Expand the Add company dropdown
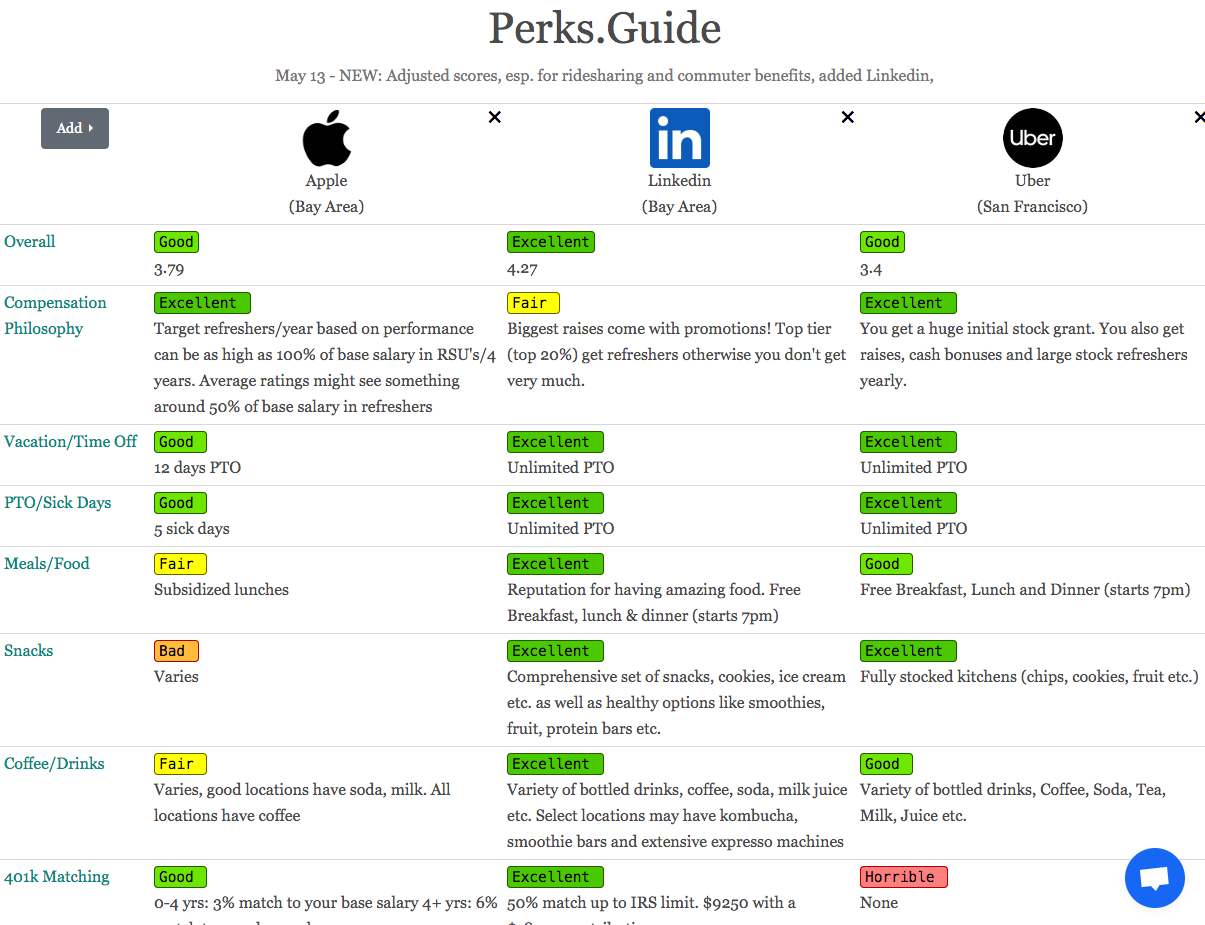The width and height of the screenshot is (1205, 925). (x=74, y=128)
